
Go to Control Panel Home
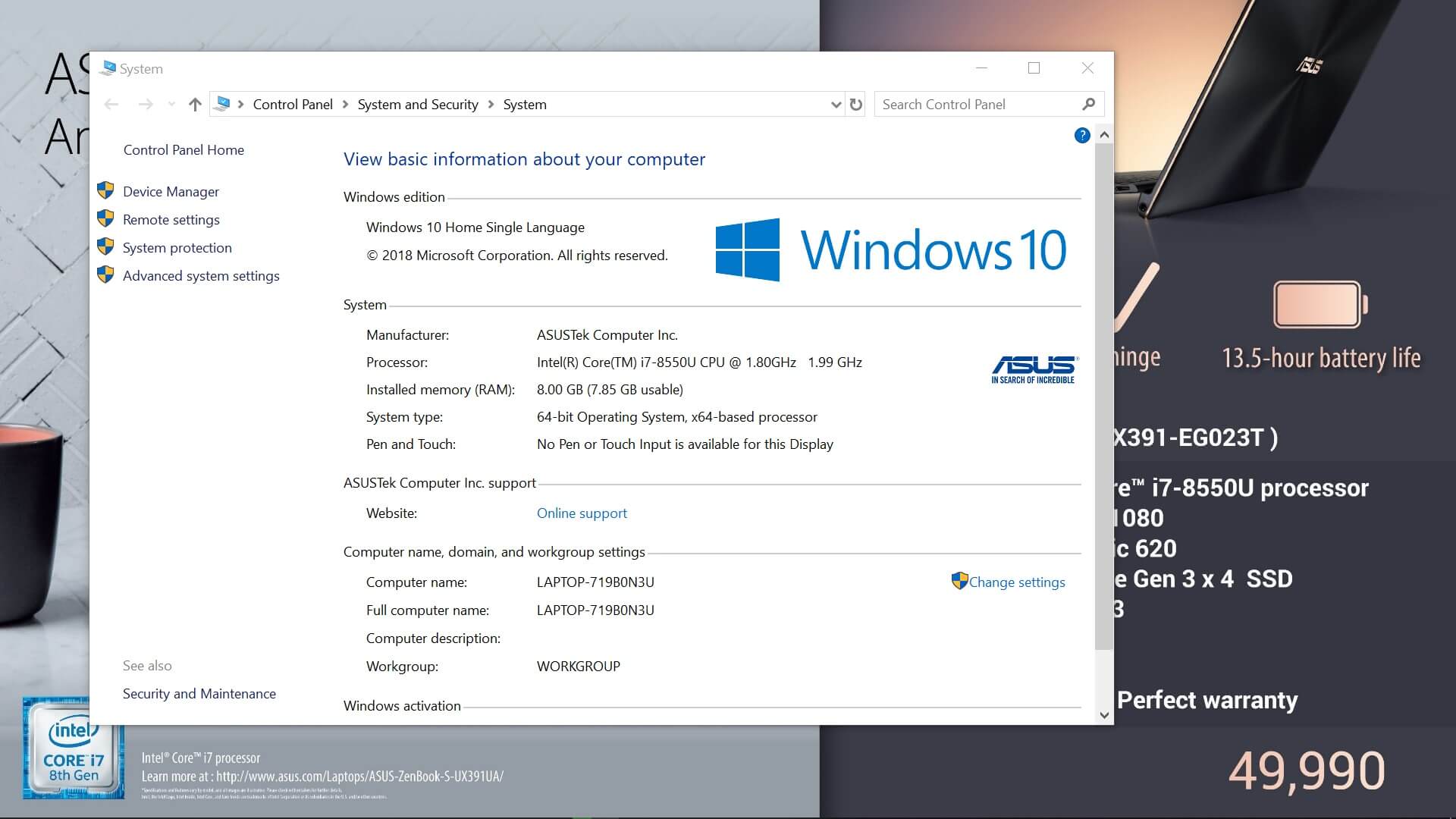point(184,150)
